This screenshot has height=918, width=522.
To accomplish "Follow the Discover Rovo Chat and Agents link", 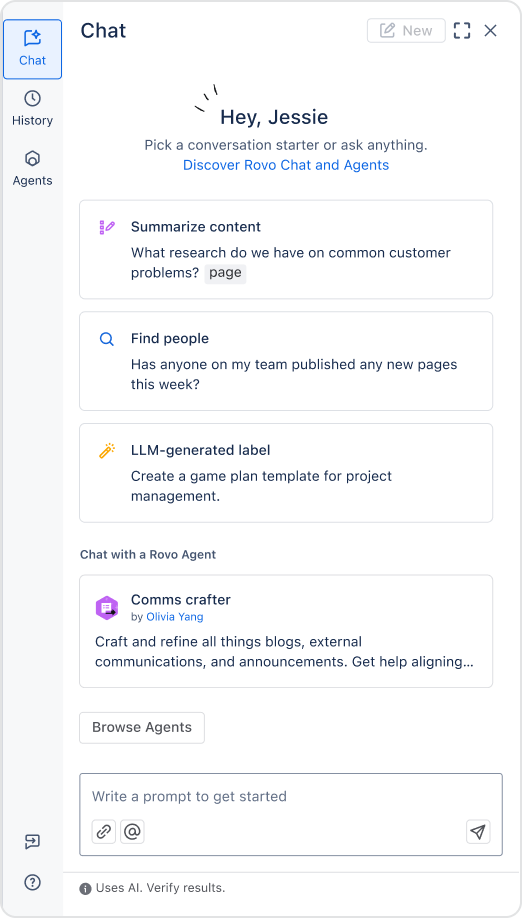I will tap(286, 165).
